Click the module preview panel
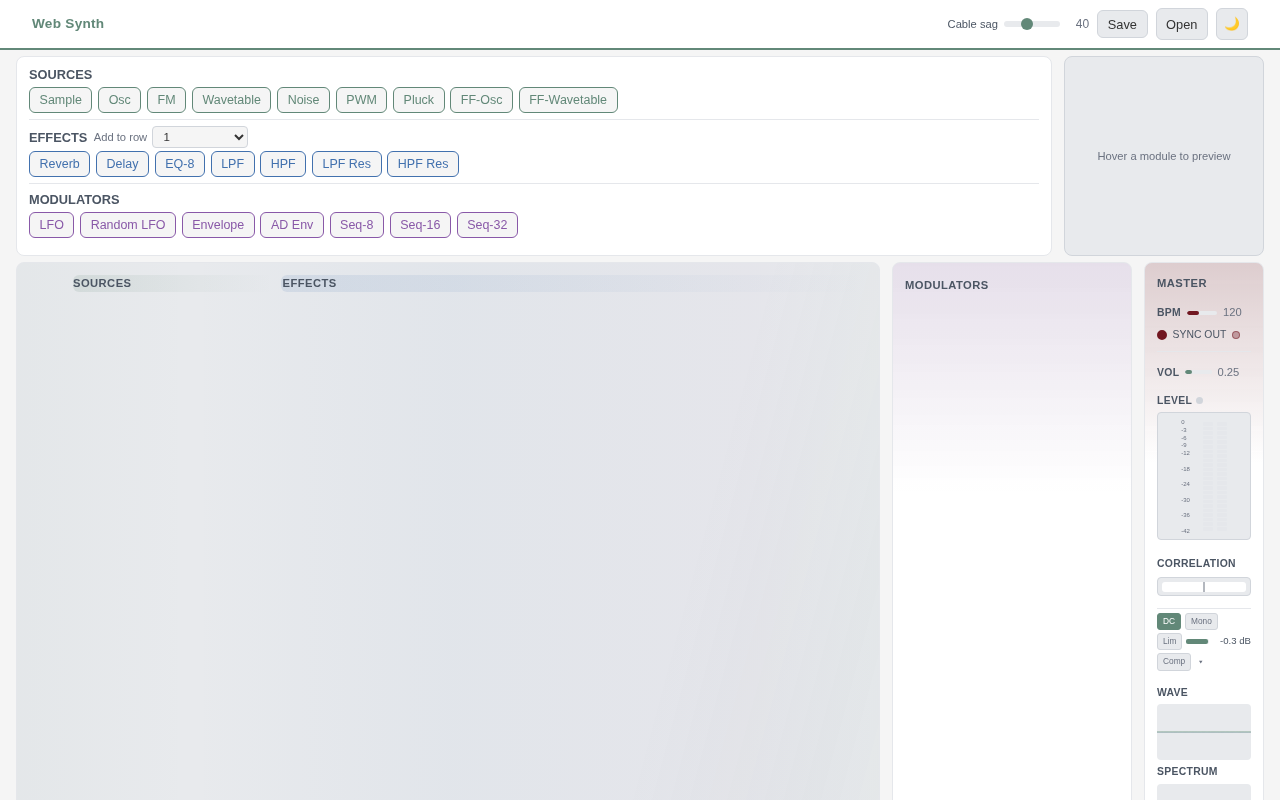Screen dimensions: 1280x800 click(x=1164, y=156)
